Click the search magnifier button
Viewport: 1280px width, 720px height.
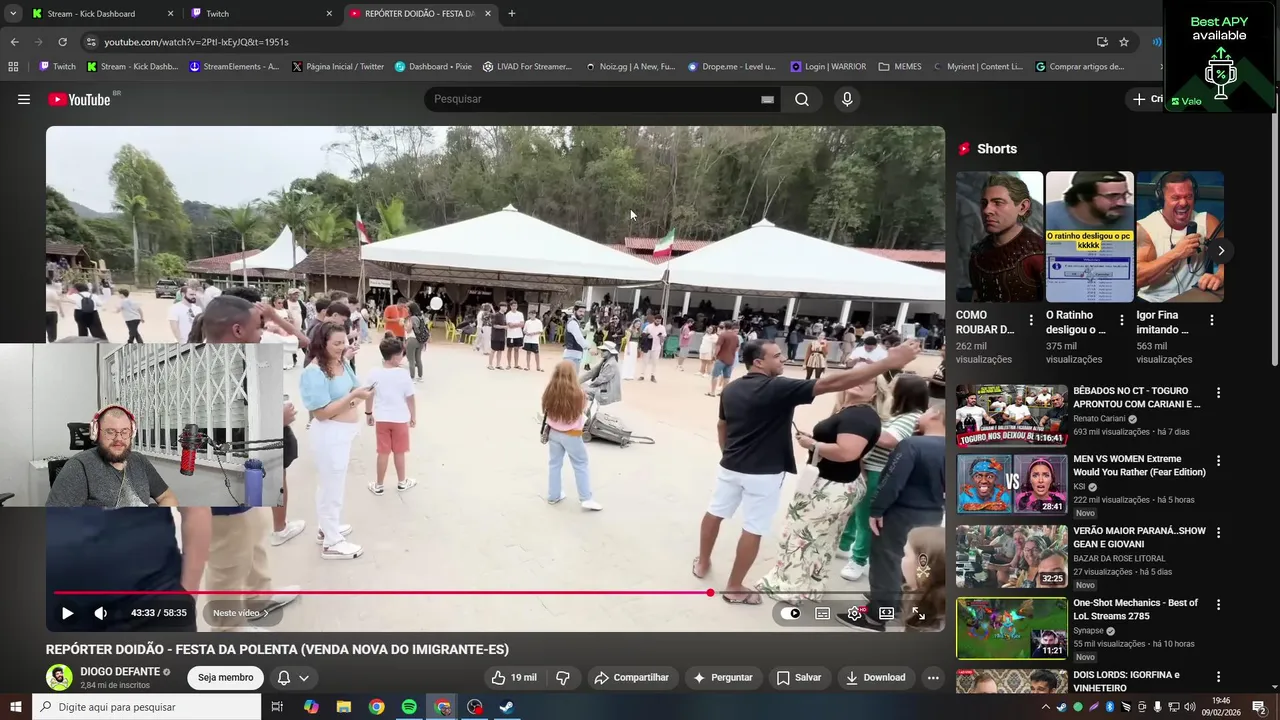click(x=802, y=99)
